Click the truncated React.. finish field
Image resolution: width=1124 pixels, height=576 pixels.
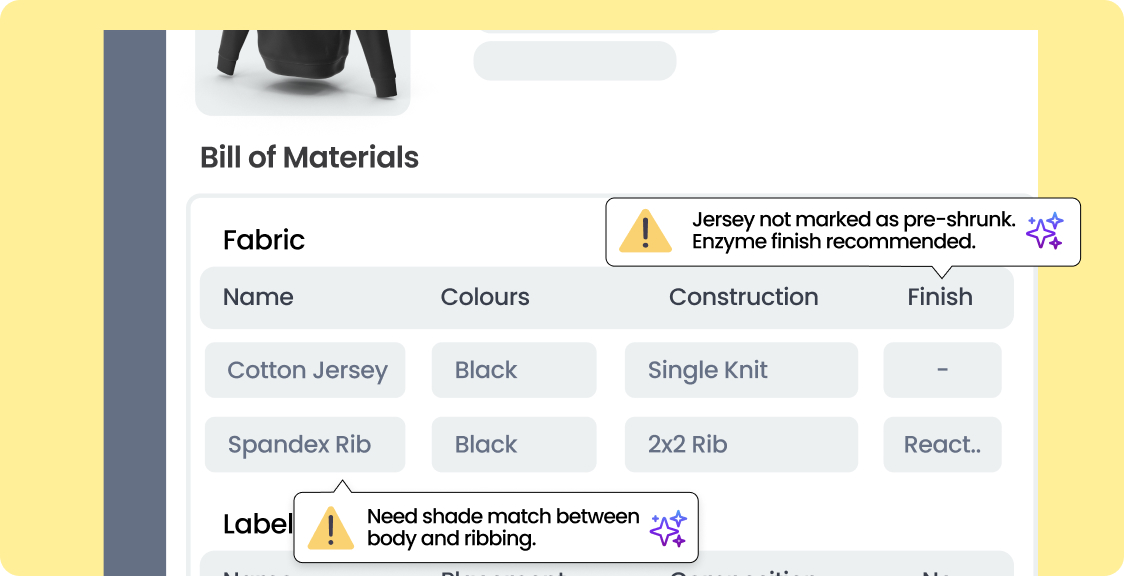click(x=942, y=445)
